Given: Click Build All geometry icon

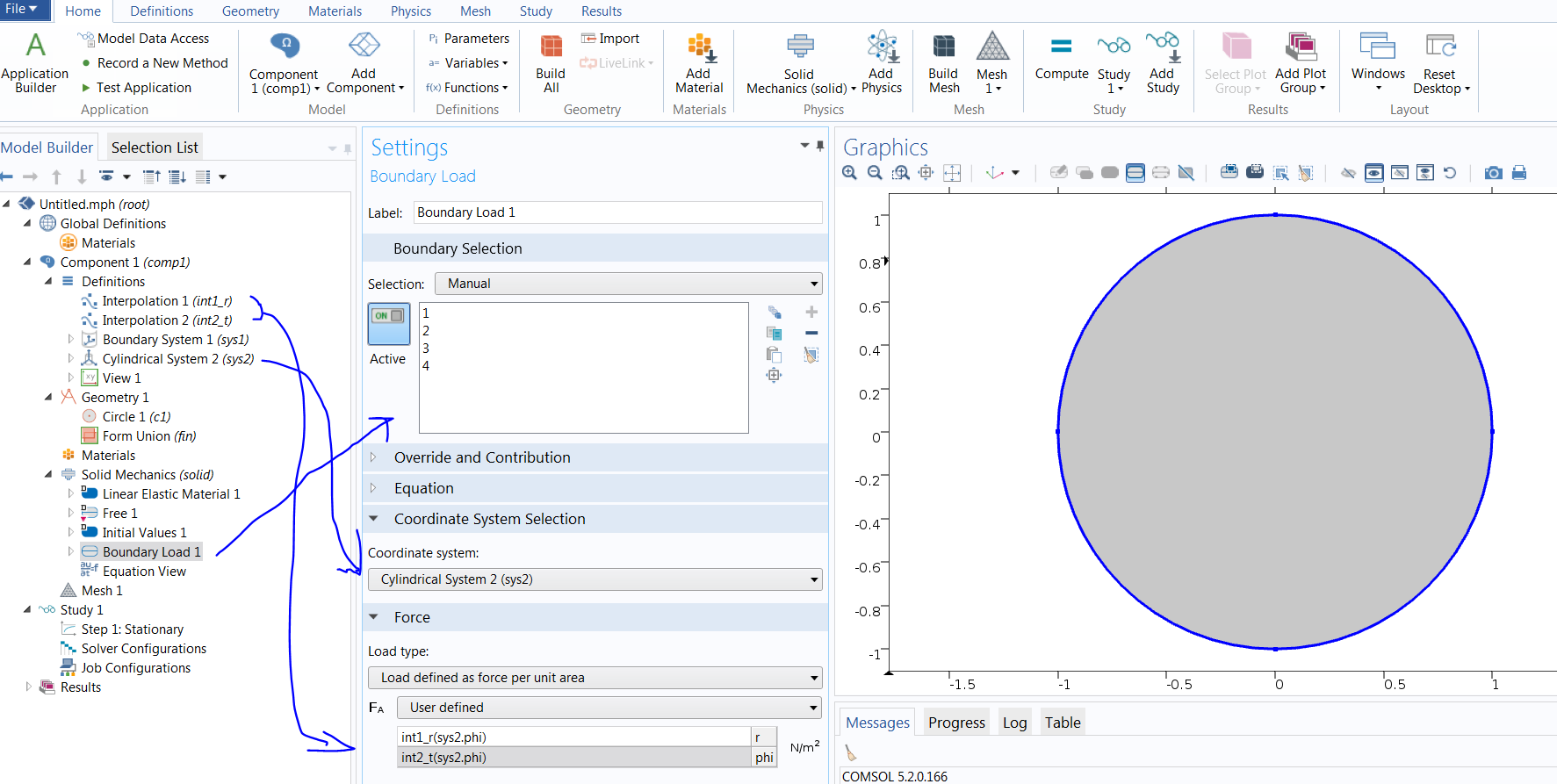Looking at the screenshot, I should [551, 61].
